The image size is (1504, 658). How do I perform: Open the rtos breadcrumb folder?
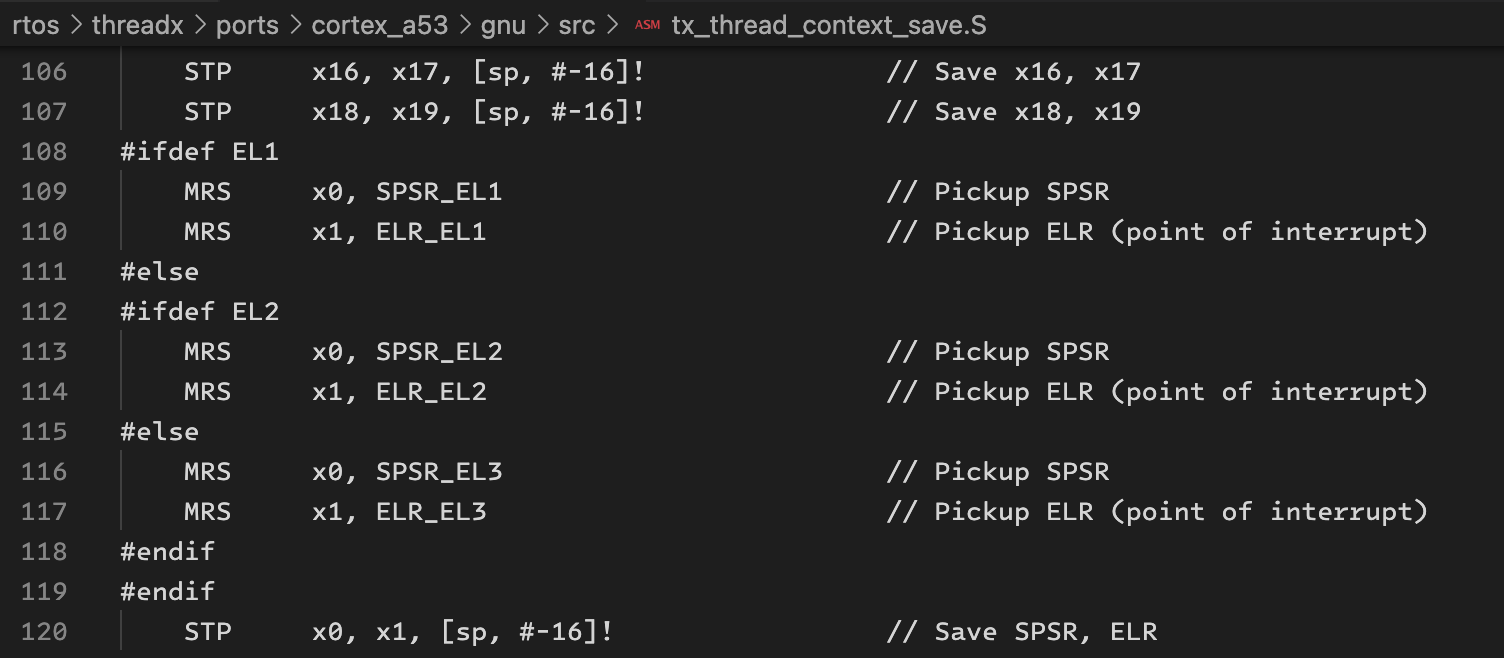36,26
